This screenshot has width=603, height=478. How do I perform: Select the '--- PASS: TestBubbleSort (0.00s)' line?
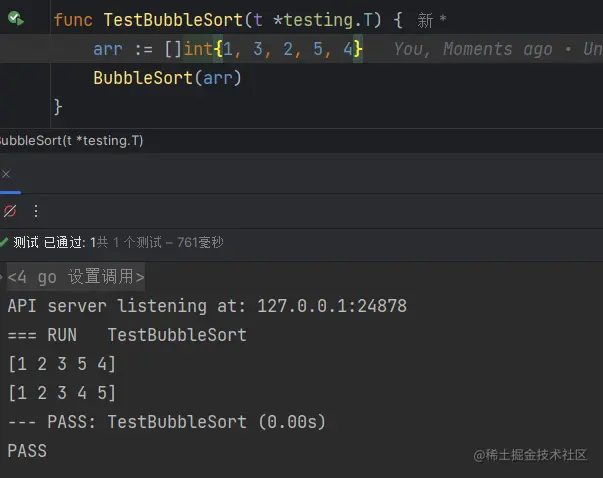(167, 421)
